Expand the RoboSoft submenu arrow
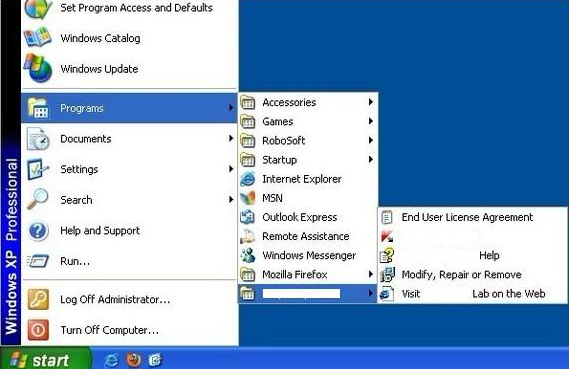 [x=371, y=140]
